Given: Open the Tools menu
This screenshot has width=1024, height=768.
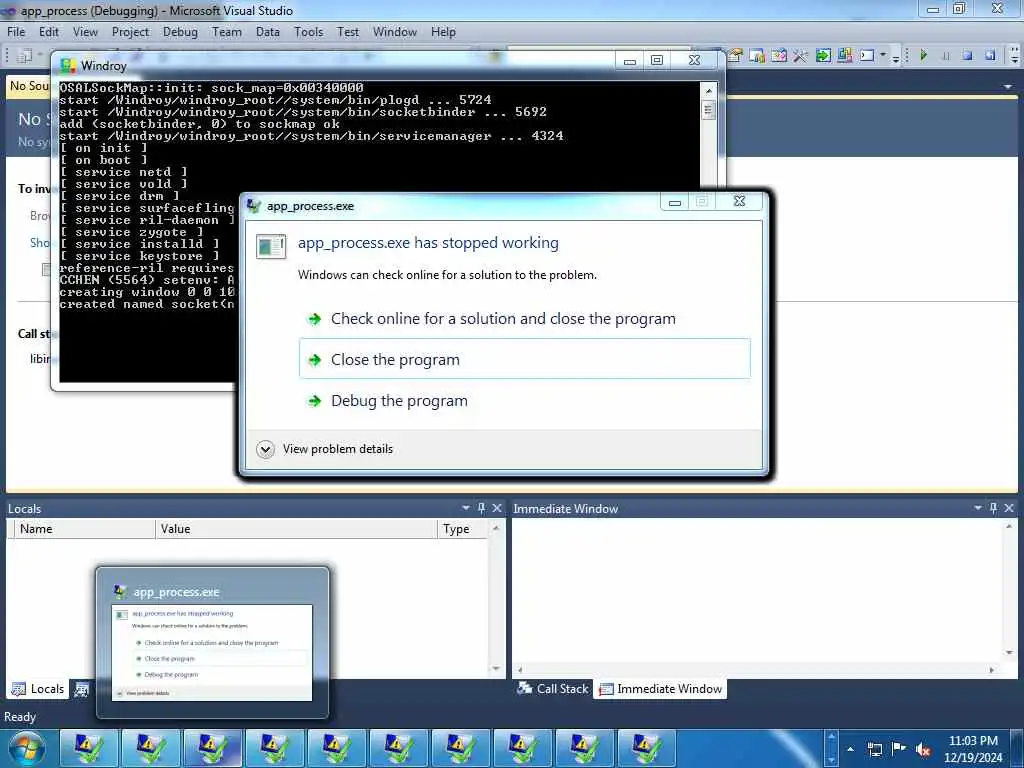Looking at the screenshot, I should tap(308, 32).
